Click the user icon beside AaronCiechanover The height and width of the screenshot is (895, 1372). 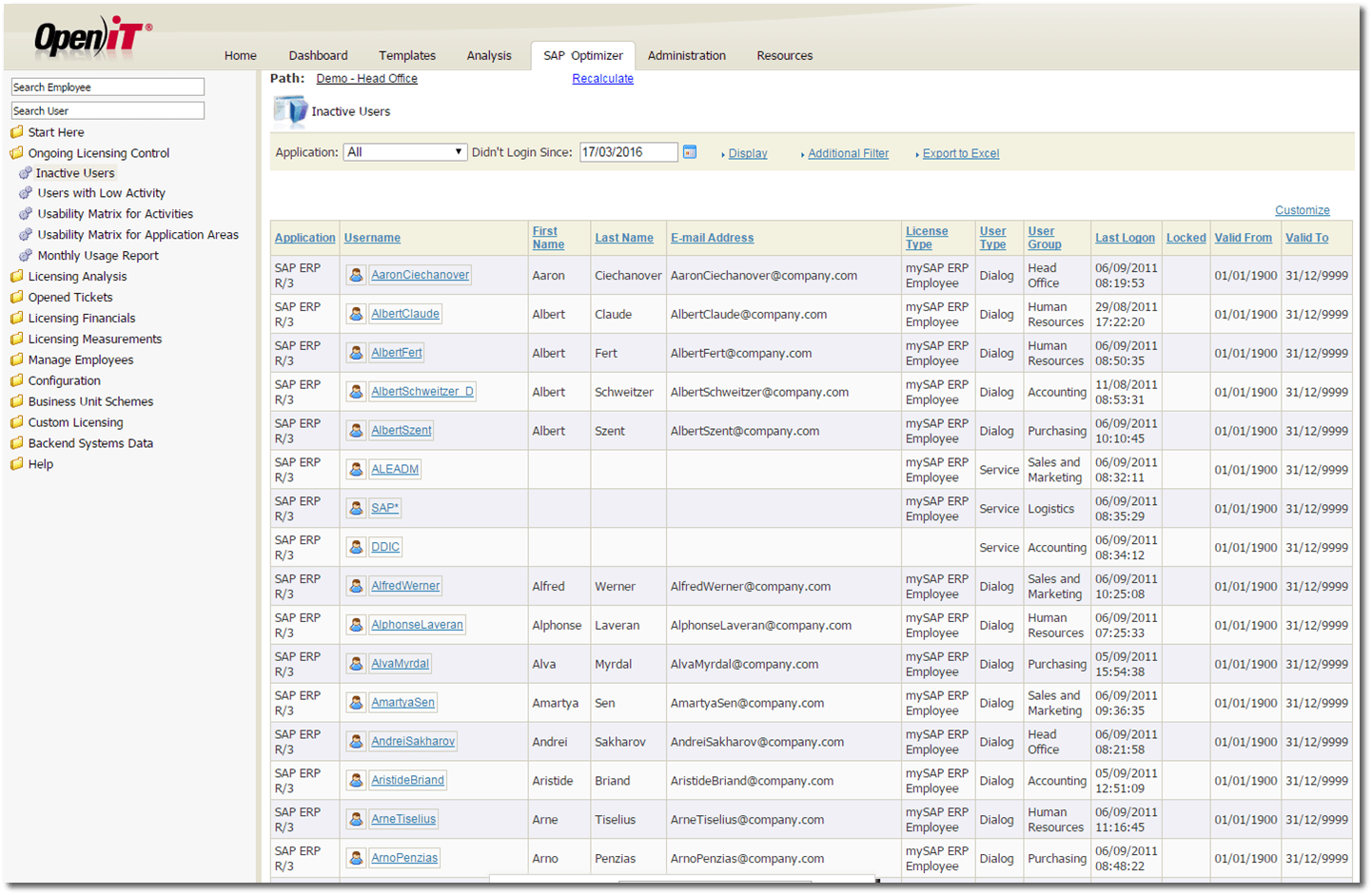pos(356,275)
